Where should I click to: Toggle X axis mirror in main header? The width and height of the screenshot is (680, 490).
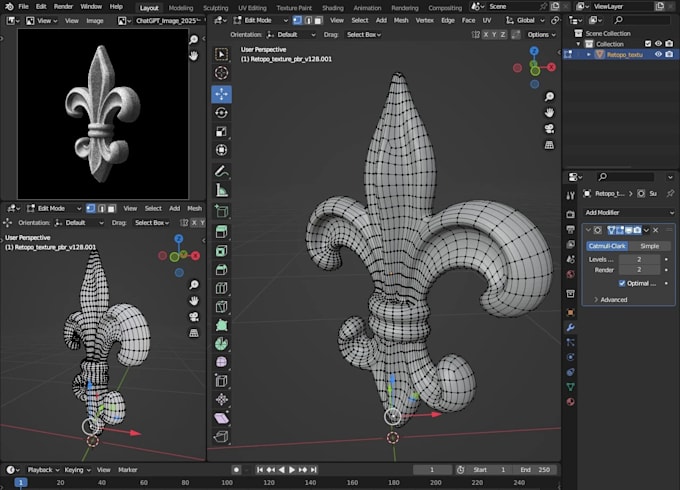(486, 35)
